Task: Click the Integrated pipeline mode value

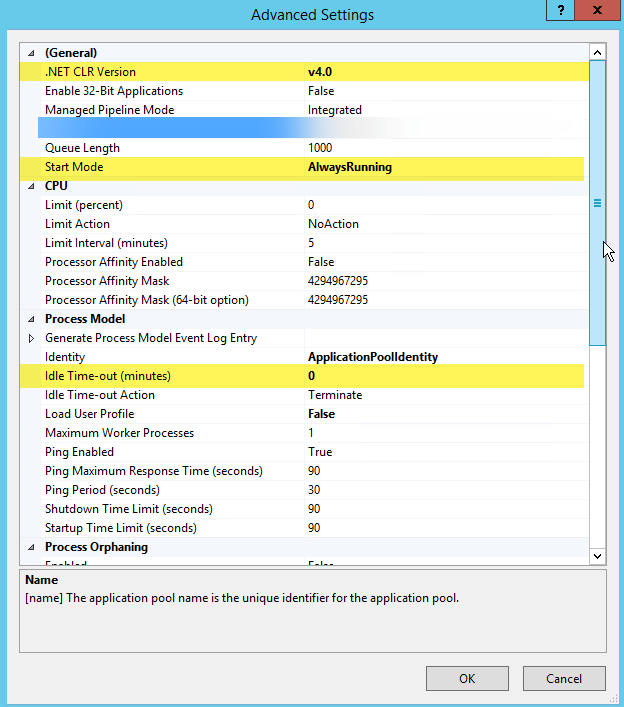Action: point(335,110)
